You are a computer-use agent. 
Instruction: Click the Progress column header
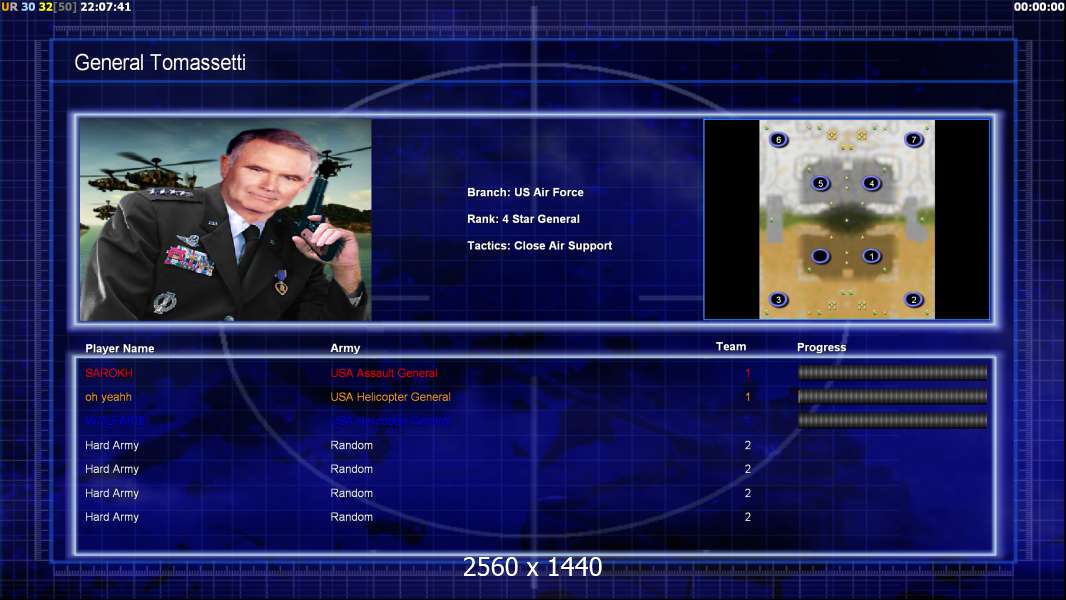tap(821, 347)
